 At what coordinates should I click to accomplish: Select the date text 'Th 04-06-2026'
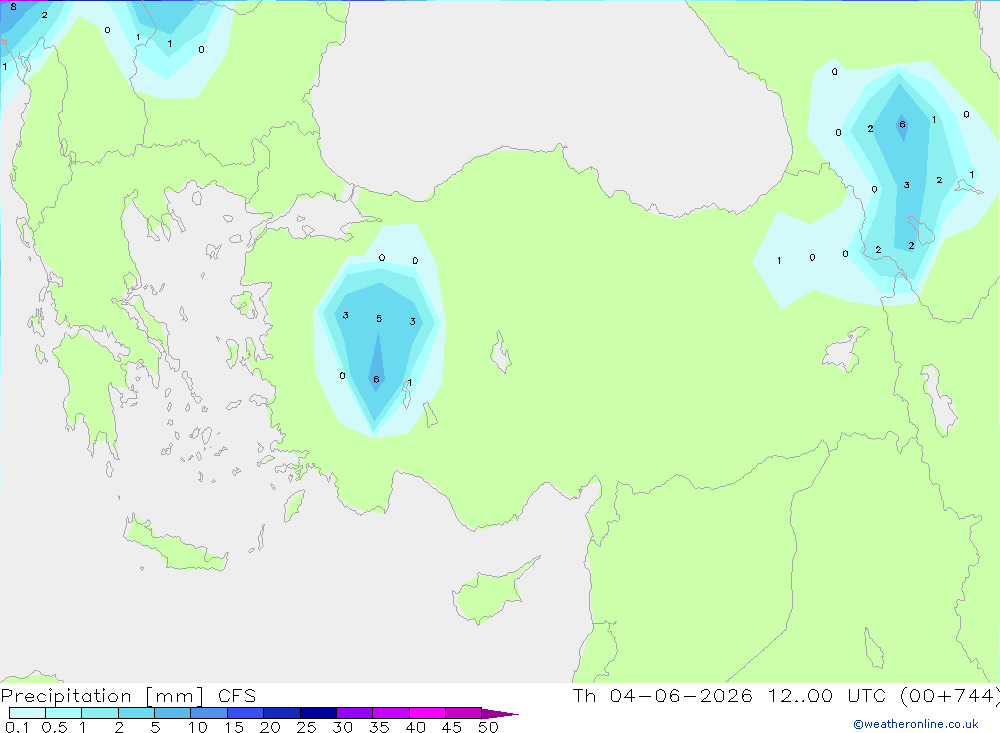pyautogui.click(x=662, y=695)
